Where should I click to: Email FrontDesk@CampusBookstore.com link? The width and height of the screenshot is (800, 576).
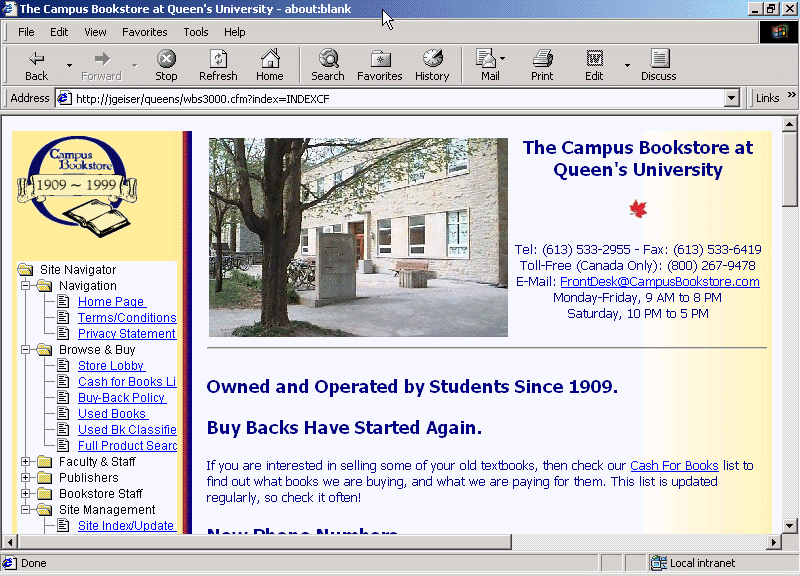[660, 282]
